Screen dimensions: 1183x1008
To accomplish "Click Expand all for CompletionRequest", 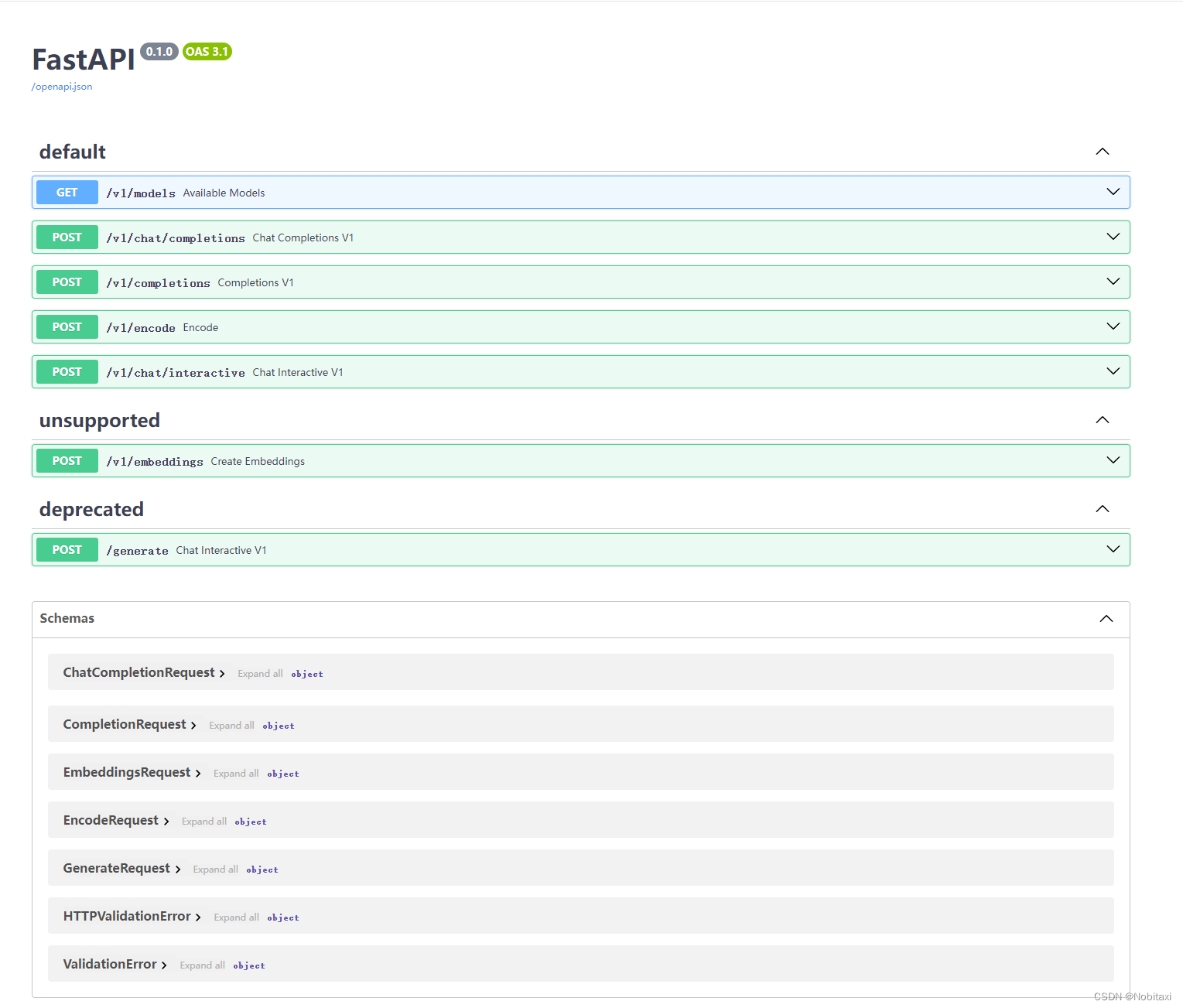I will [231, 726].
